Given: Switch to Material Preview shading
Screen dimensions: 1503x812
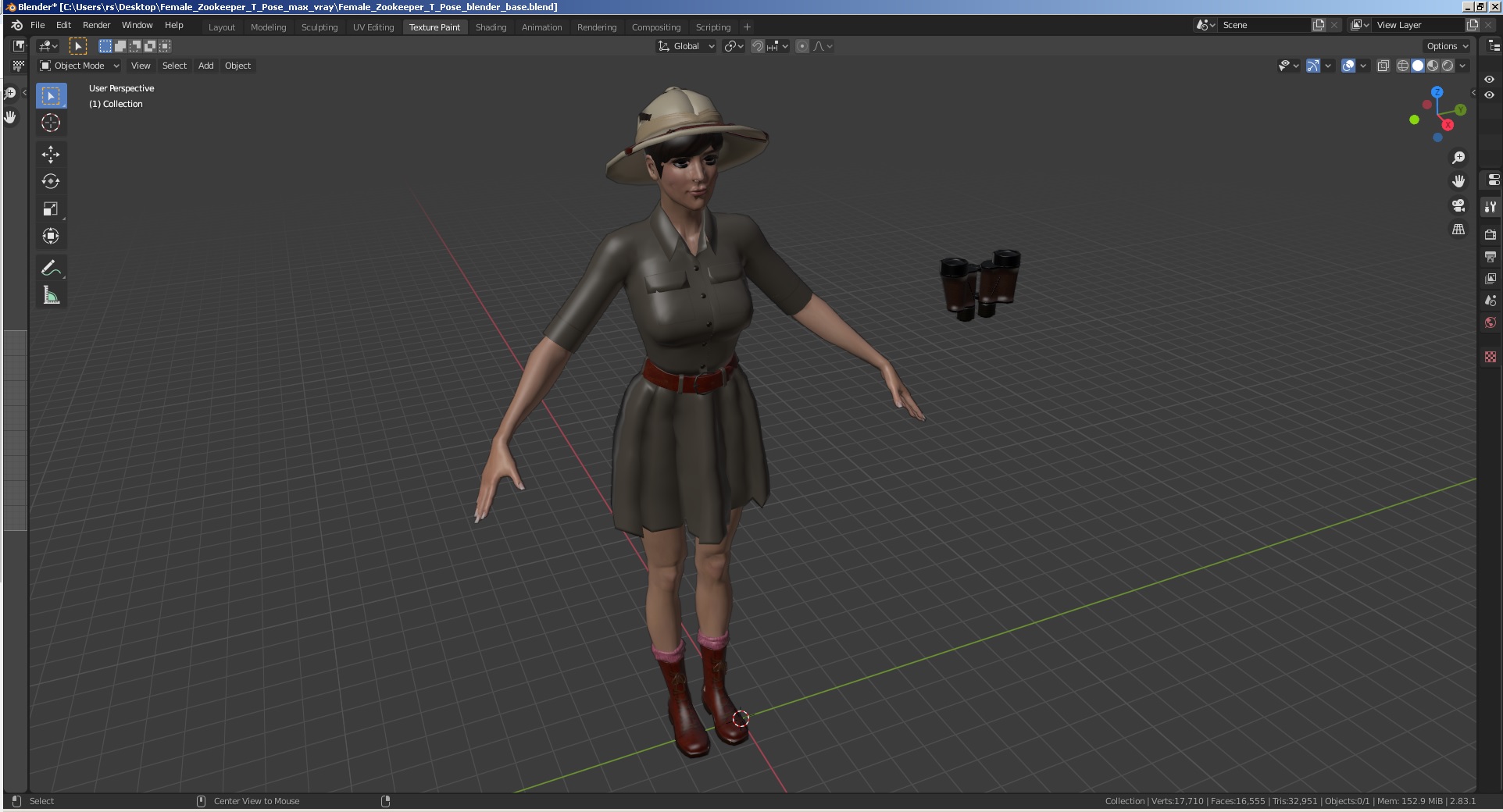Looking at the screenshot, I should tap(1433, 66).
